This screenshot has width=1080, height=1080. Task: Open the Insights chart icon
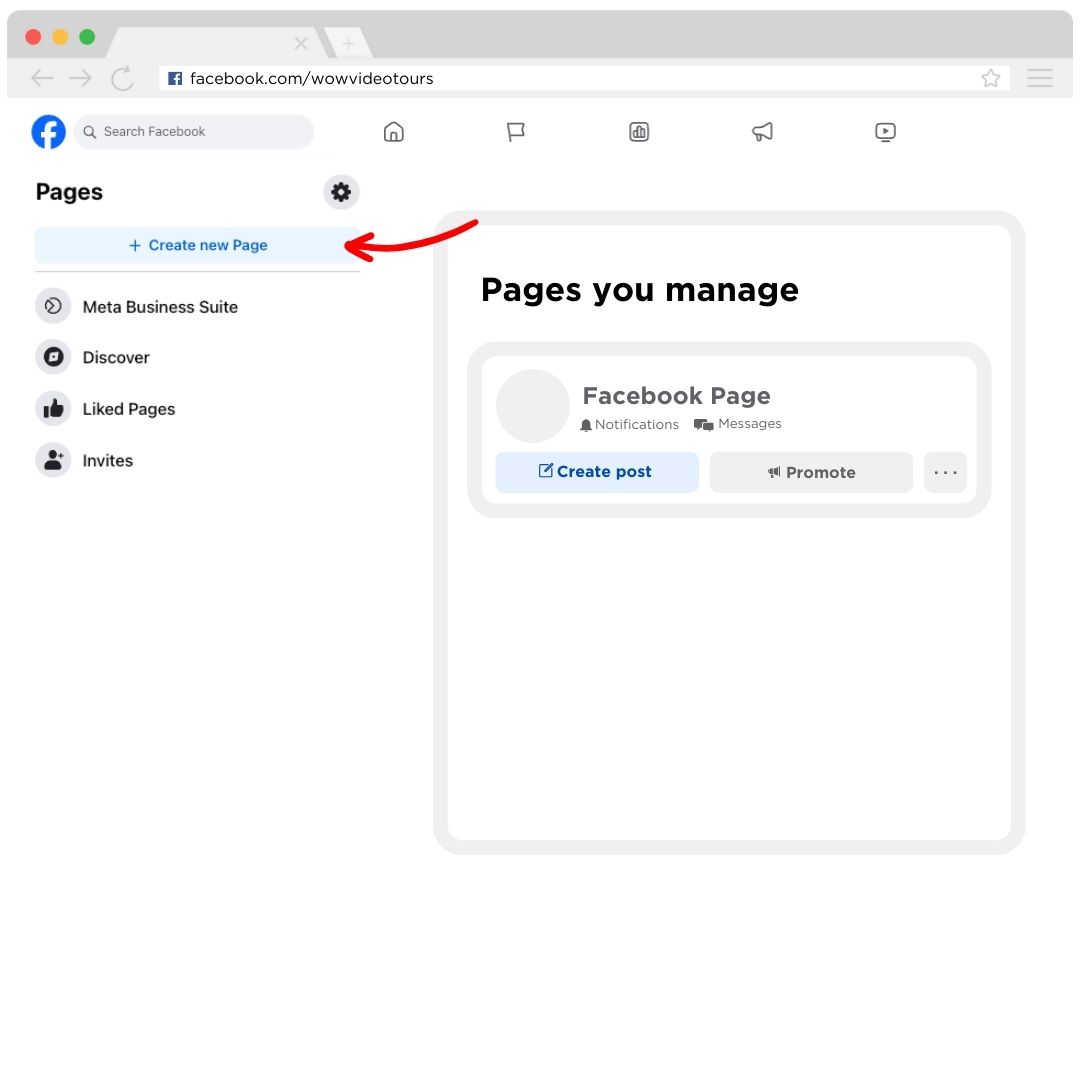(x=639, y=132)
